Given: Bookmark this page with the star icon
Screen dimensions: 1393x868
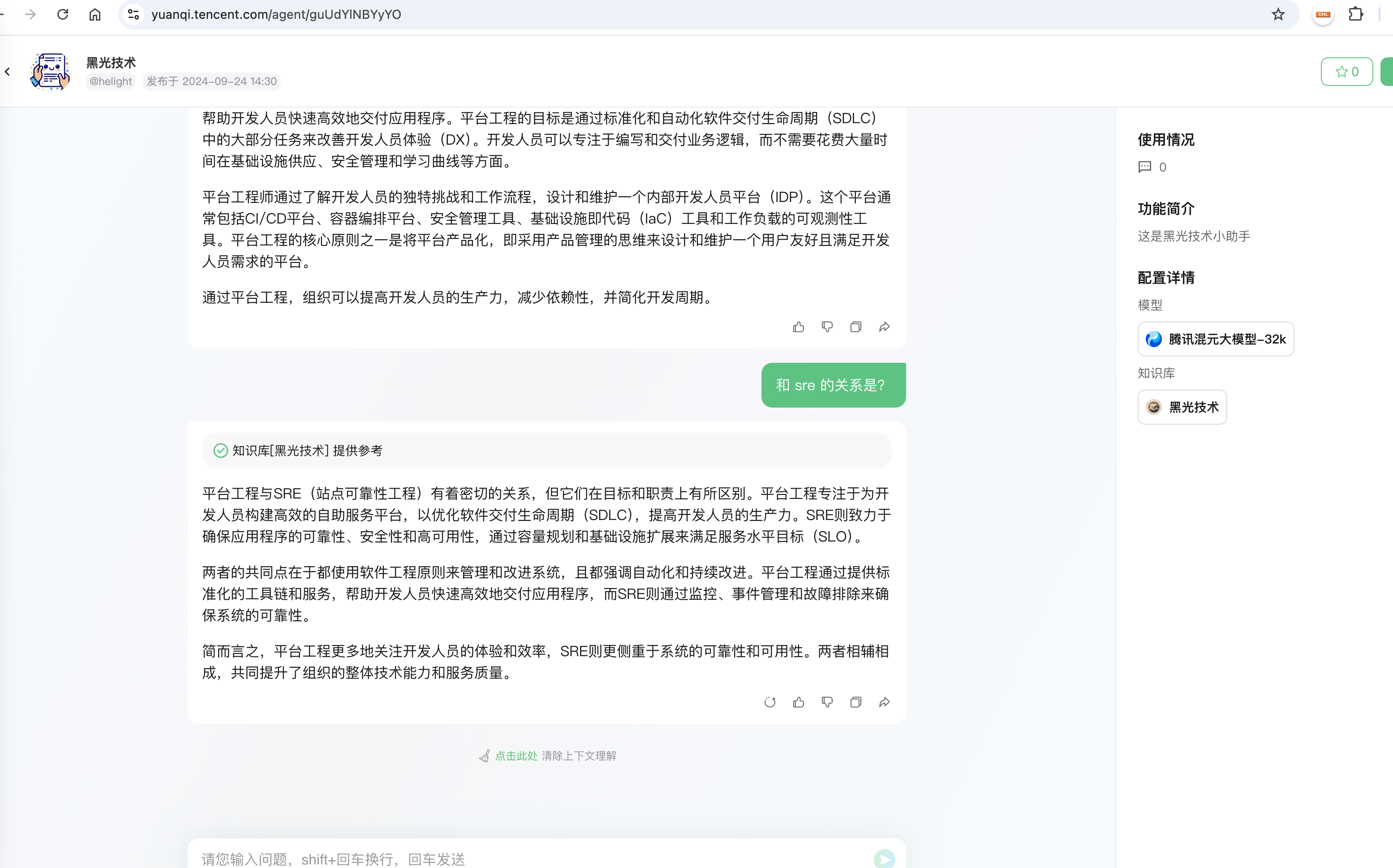Looking at the screenshot, I should pos(1277,14).
